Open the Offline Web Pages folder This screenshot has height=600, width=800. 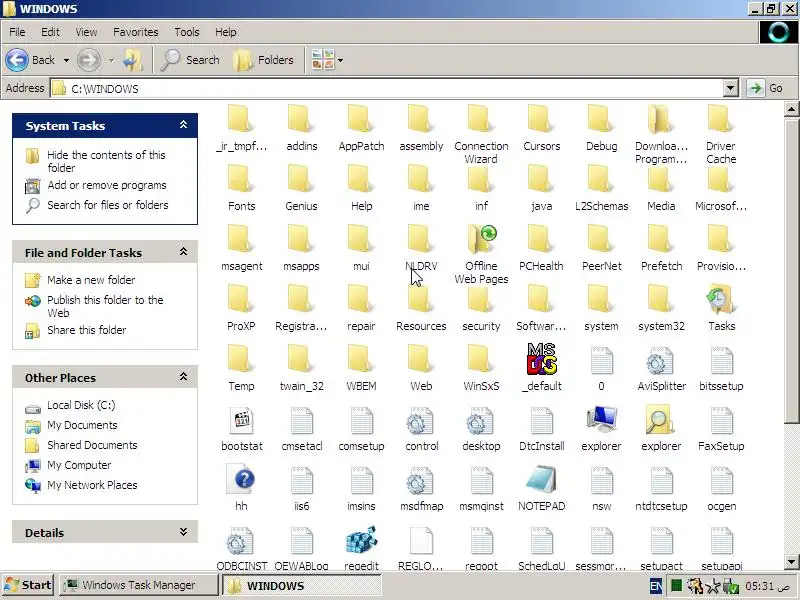pyautogui.click(x=481, y=240)
